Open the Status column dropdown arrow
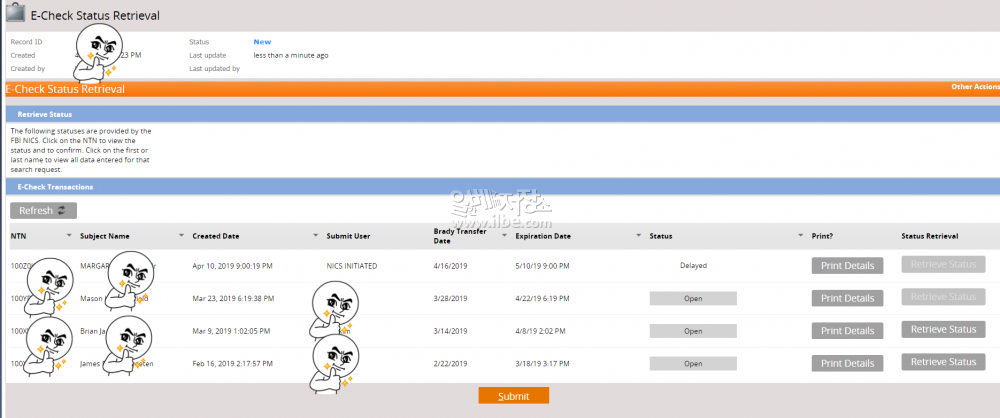 point(801,236)
